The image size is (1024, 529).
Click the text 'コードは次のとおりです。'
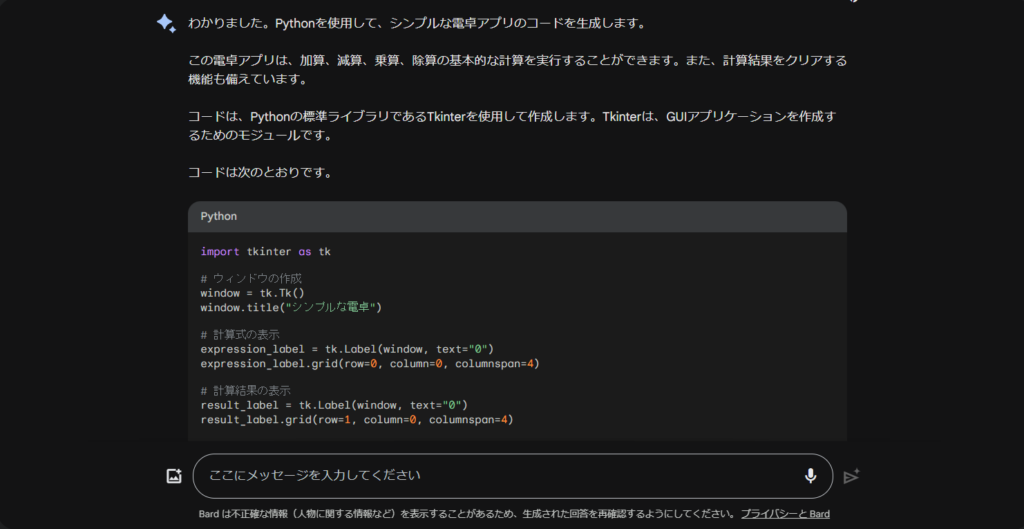point(260,173)
